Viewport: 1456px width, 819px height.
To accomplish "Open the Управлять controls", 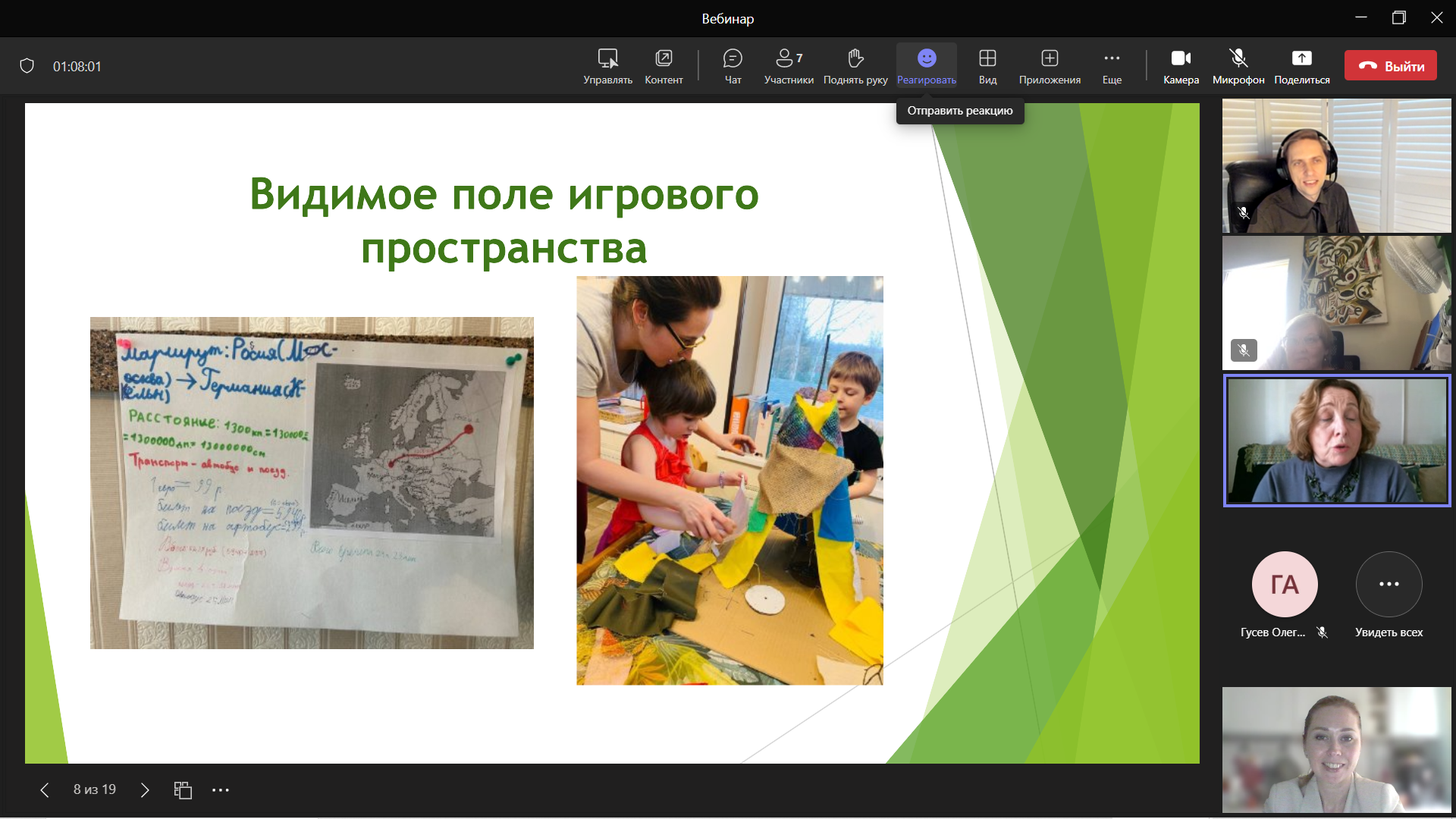I will point(607,65).
